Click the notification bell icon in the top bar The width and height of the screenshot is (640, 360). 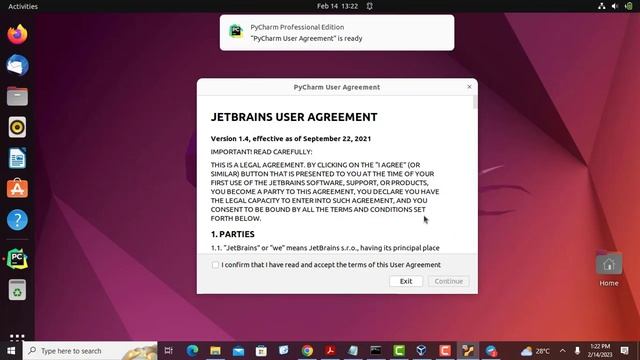point(369,6)
